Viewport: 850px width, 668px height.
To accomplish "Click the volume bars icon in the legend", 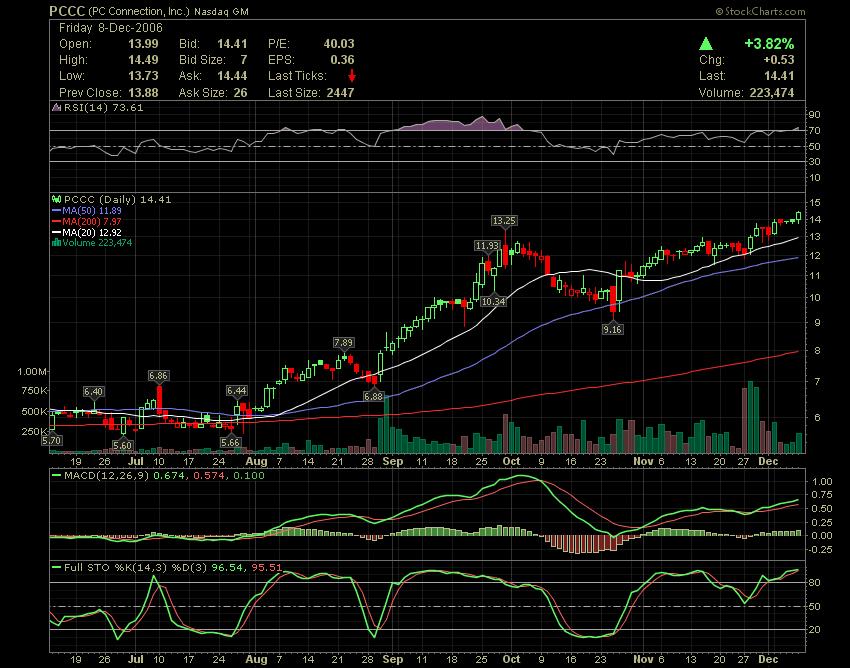I will pyautogui.click(x=56, y=243).
